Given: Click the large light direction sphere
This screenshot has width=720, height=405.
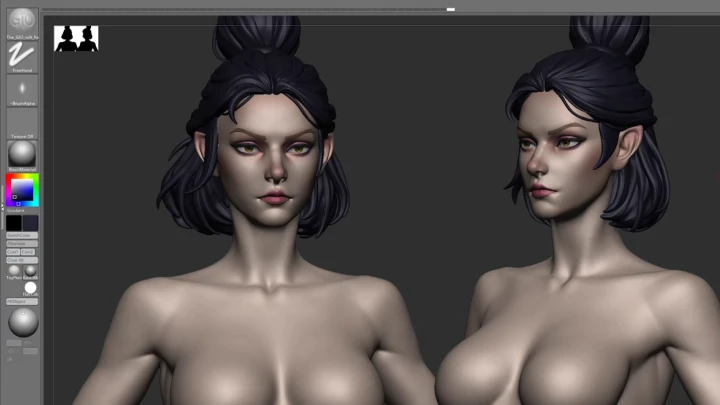Looking at the screenshot, I should [23, 322].
